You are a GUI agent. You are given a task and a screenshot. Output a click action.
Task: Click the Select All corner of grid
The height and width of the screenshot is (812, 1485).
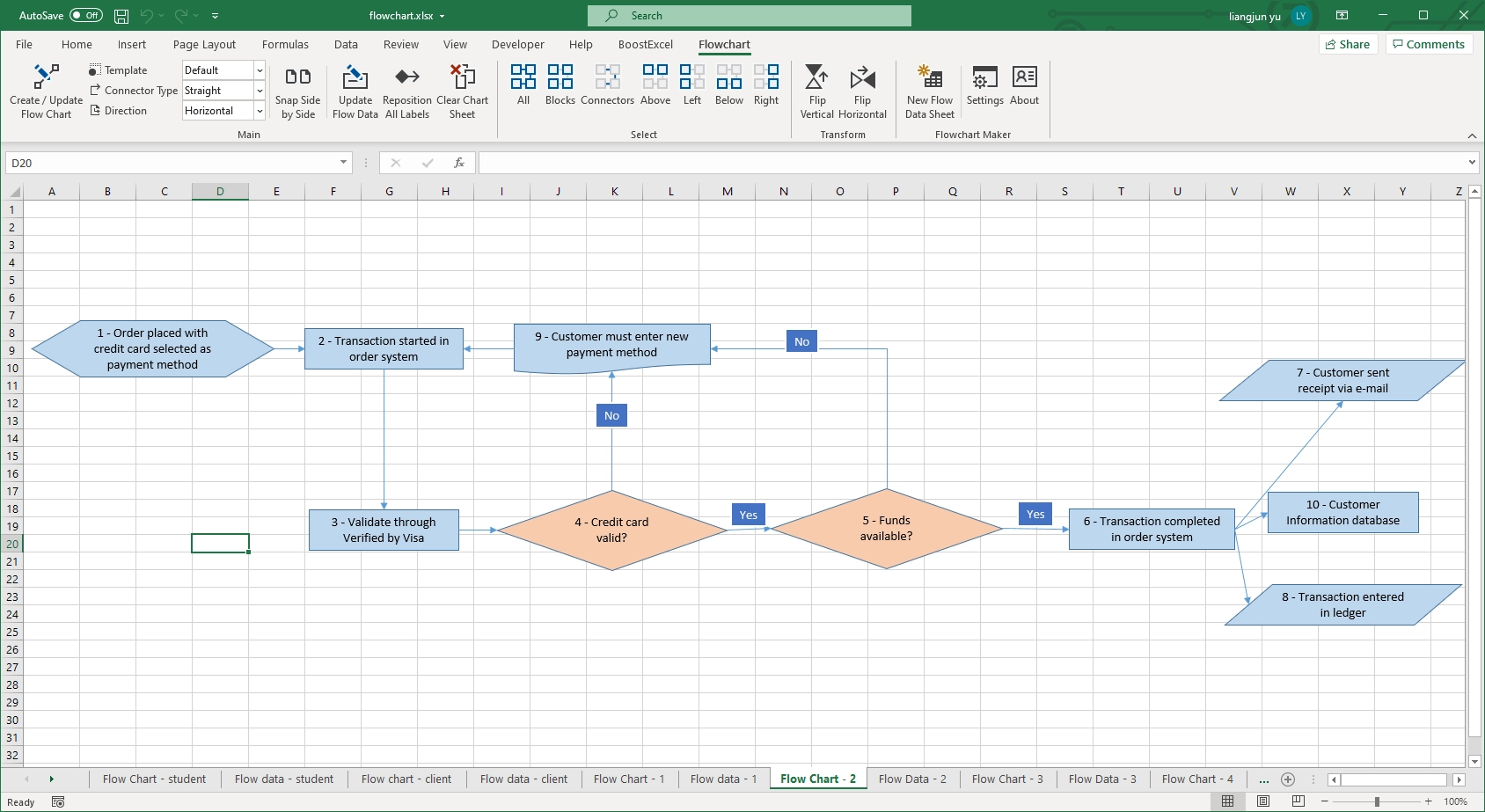(x=14, y=191)
